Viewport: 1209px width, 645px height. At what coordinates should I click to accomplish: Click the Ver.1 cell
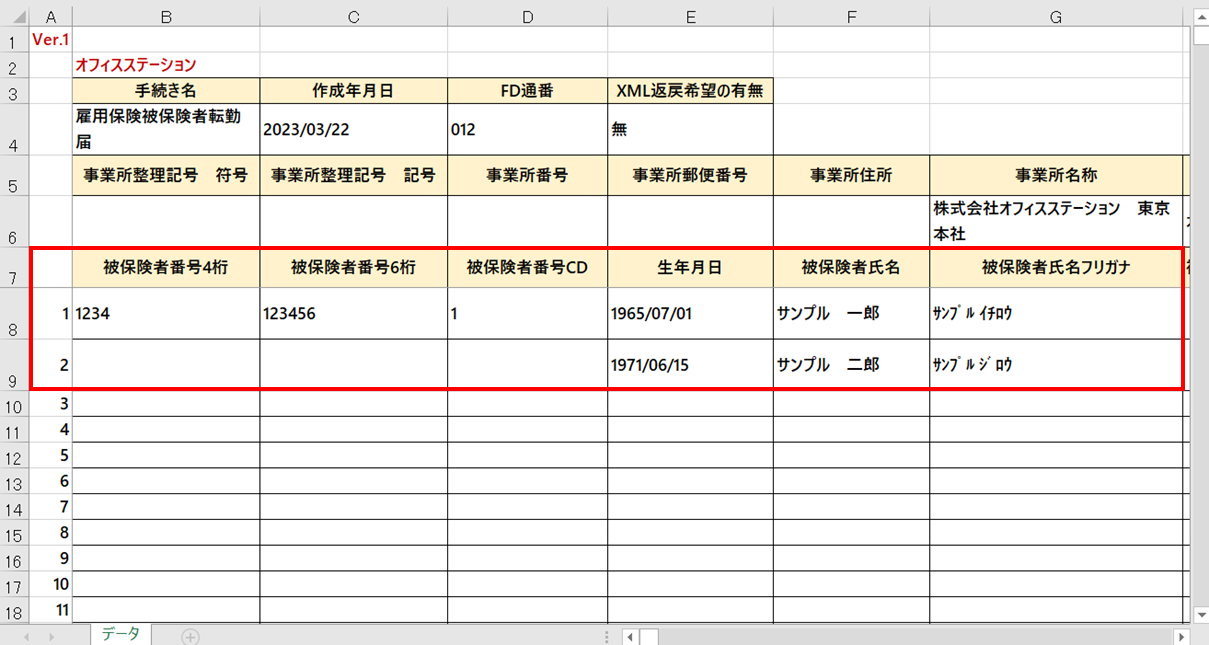(51, 40)
